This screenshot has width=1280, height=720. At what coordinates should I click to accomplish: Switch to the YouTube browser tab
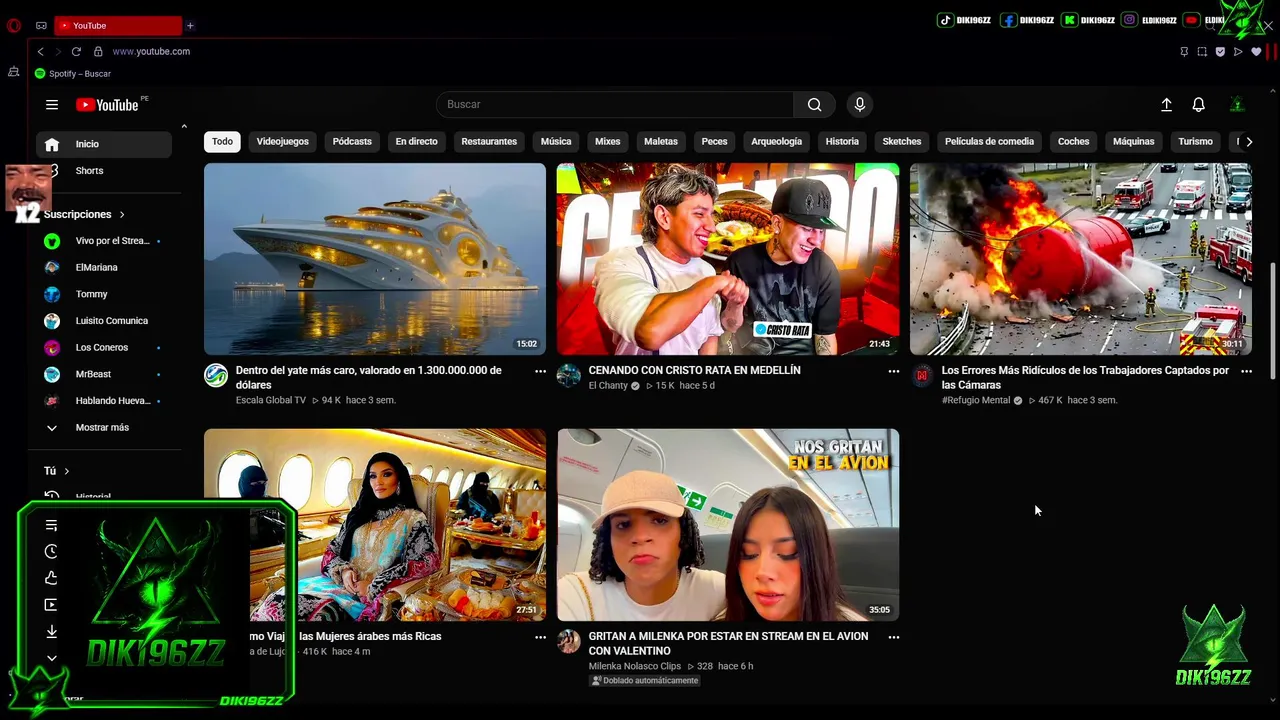pyautogui.click(x=118, y=25)
